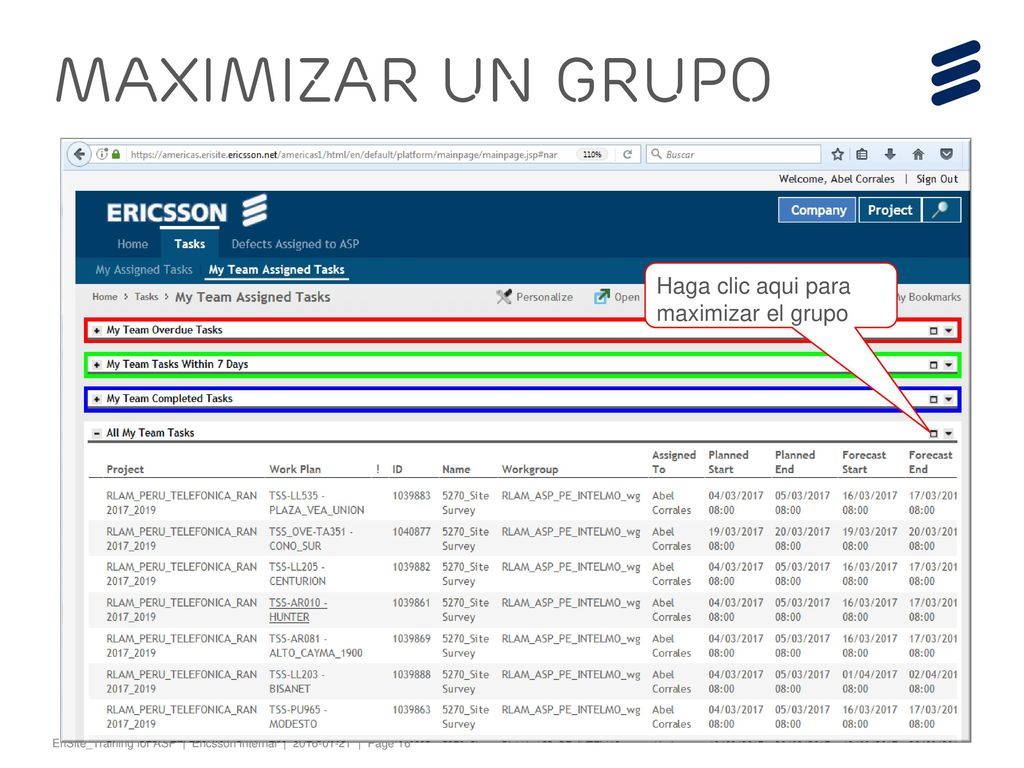Click the Personalize tools icon
Screen dimensions: 1024x768
[x=504, y=297]
